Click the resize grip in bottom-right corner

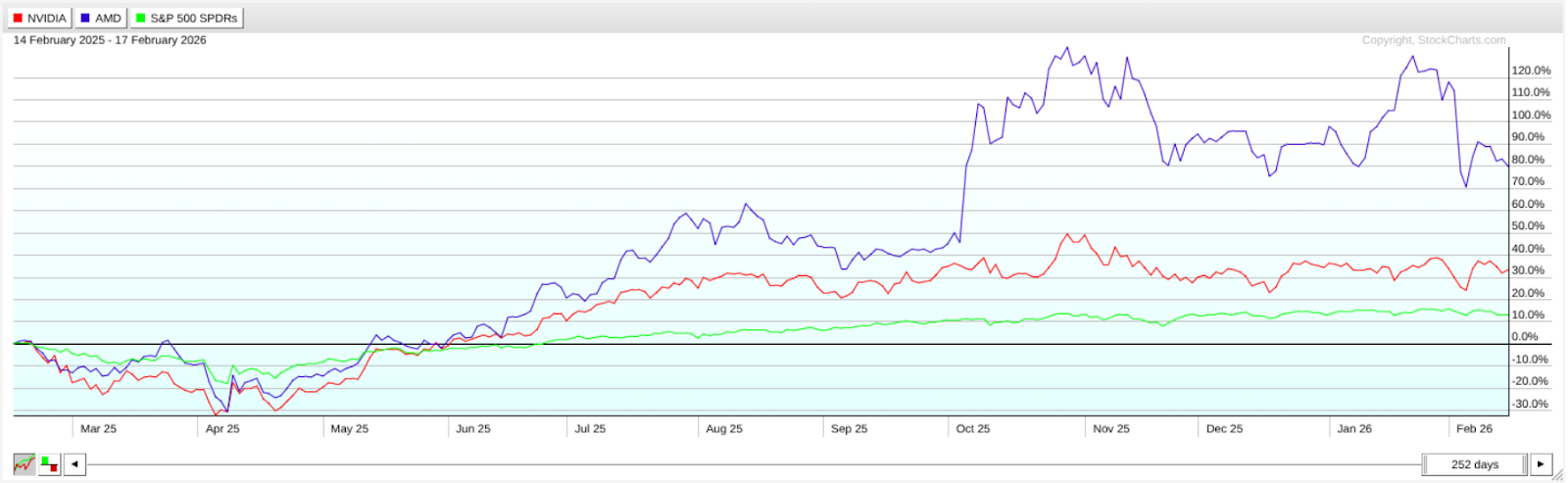(x=1558, y=474)
